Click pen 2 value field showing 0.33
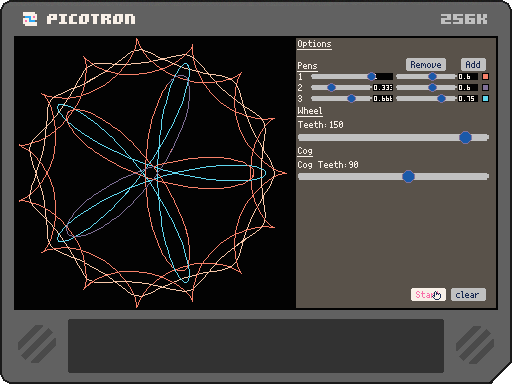 click(383, 88)
